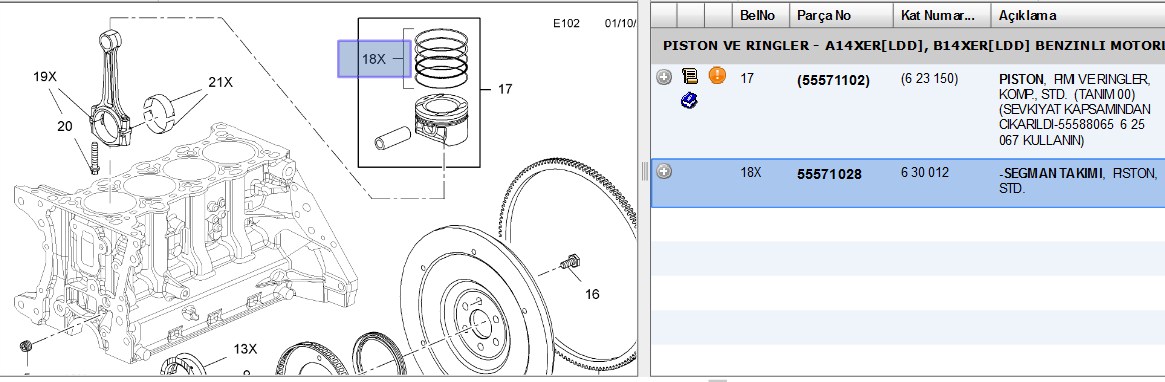The width and height of the screenshot is (1165, 382).
Task: Click the connecting rod drawing
Action: (111, 89)
